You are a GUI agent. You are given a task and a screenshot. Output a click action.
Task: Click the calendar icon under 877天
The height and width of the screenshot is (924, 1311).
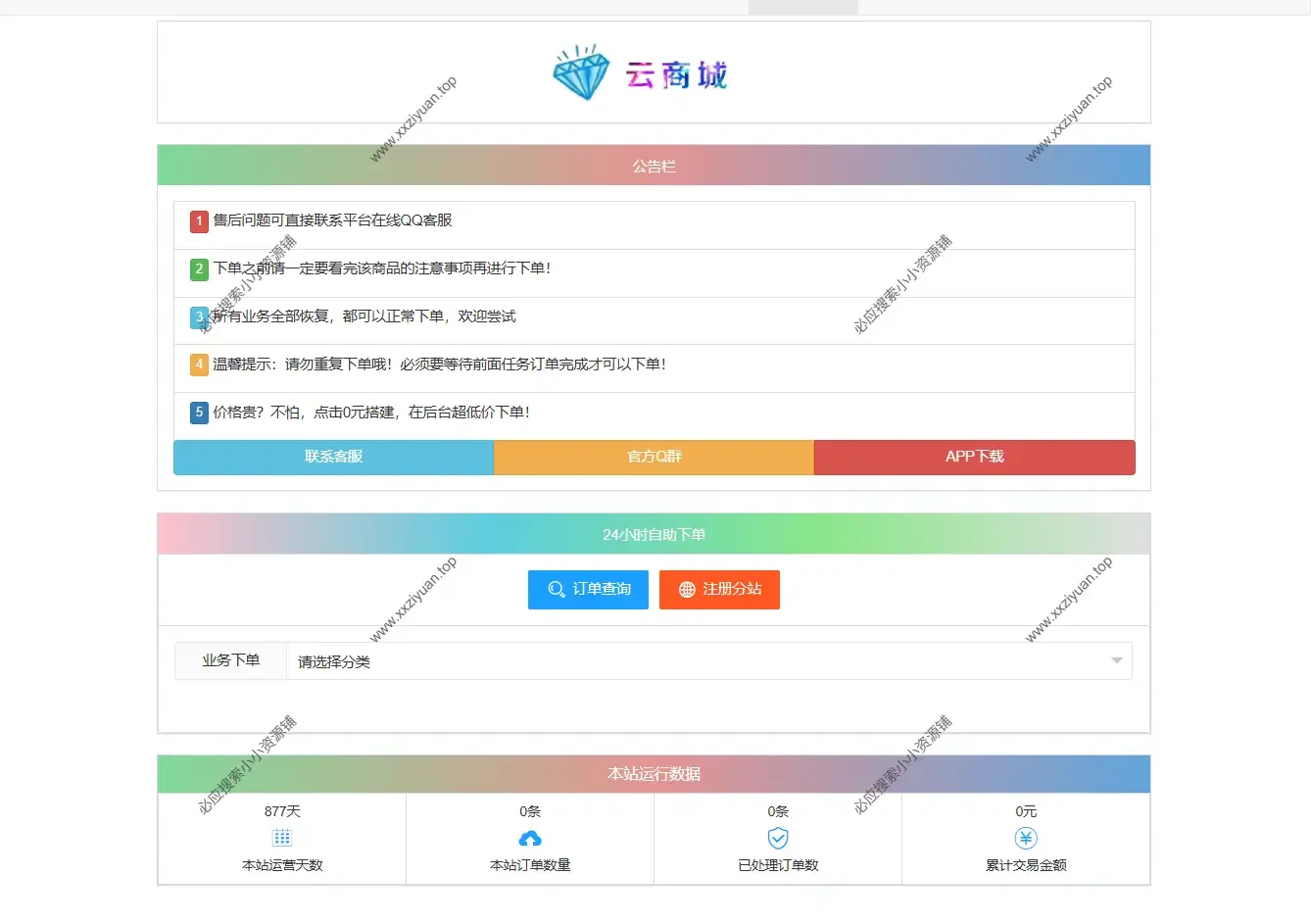coord(281,838)
